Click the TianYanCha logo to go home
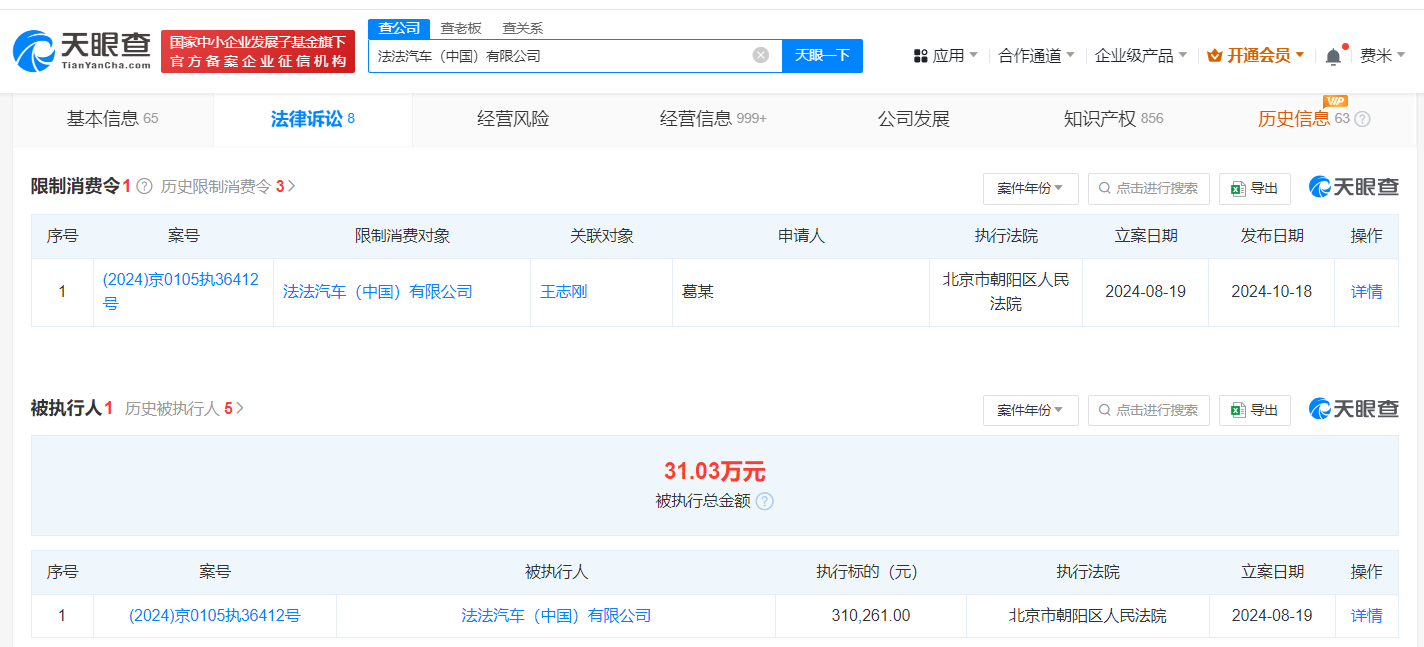 tap(82, 51)
